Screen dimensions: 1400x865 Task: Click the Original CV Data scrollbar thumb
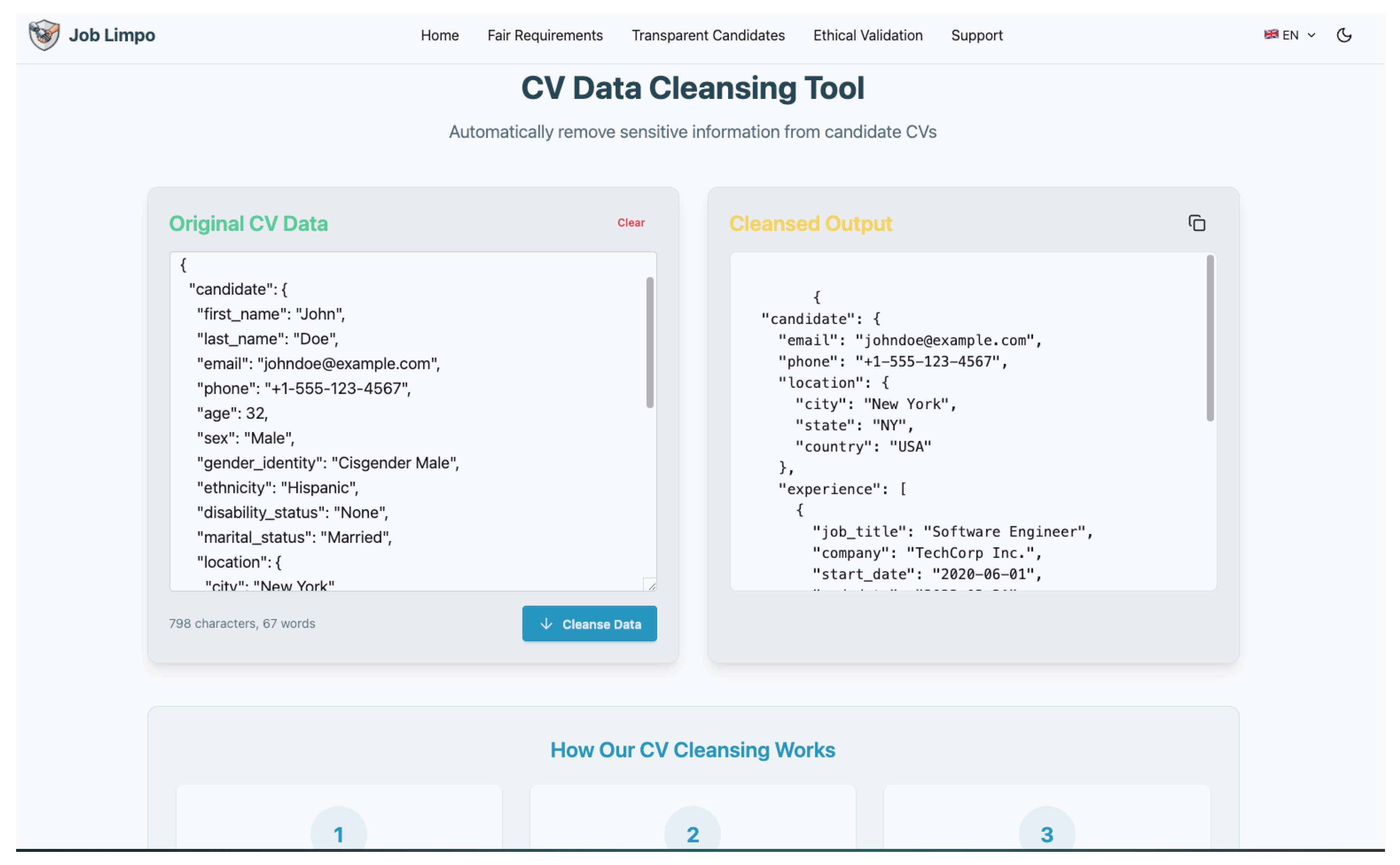pyautogui.click(x=650, y=342)
